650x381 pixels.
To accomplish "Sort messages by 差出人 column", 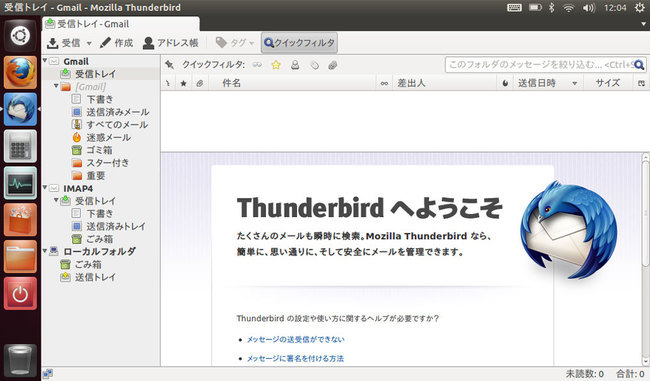I will point(444,83).
